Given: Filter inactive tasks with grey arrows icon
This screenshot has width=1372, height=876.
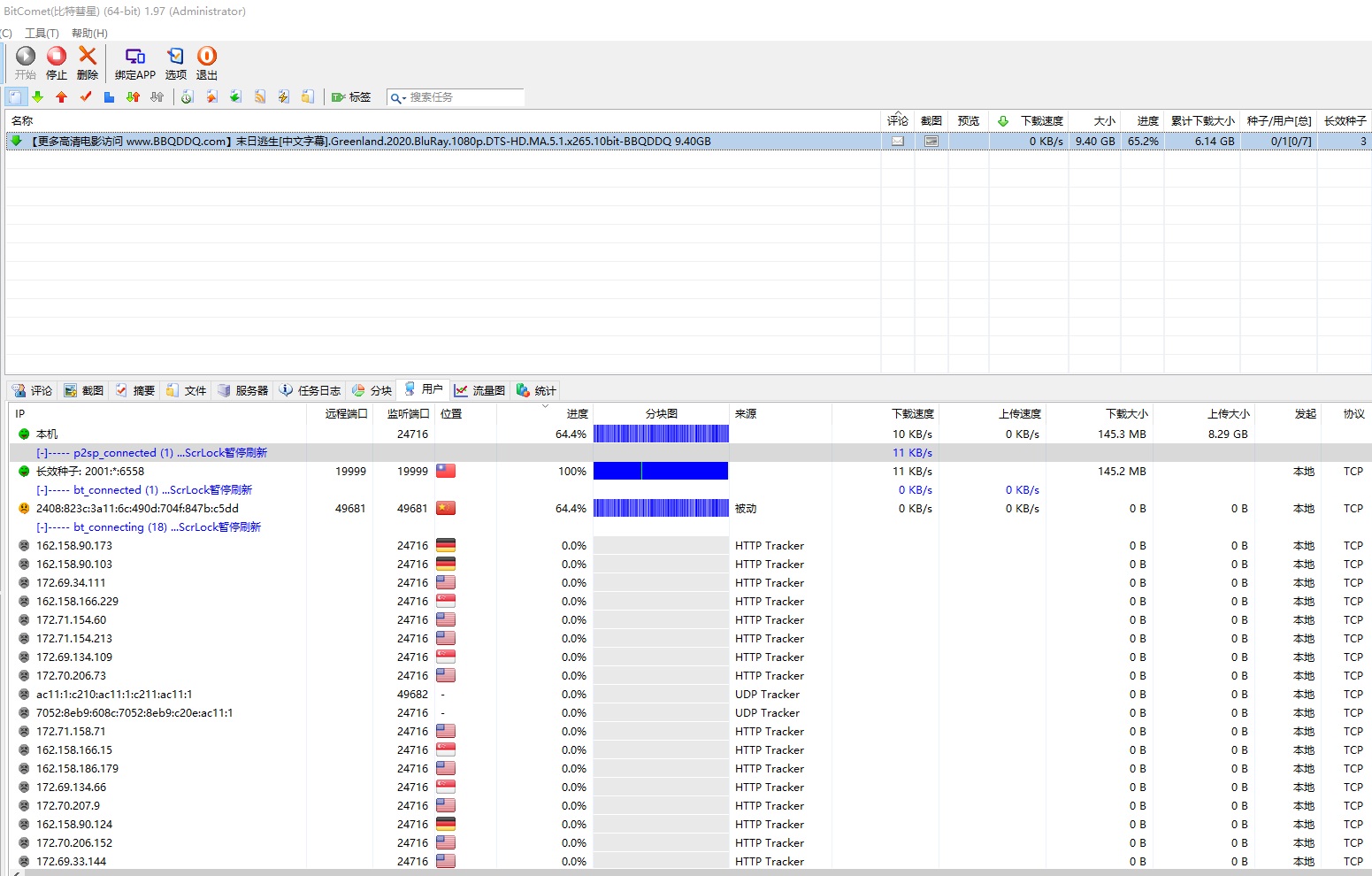Looking at the screenshot, I should pyautogui.click(x=157, y=97).
